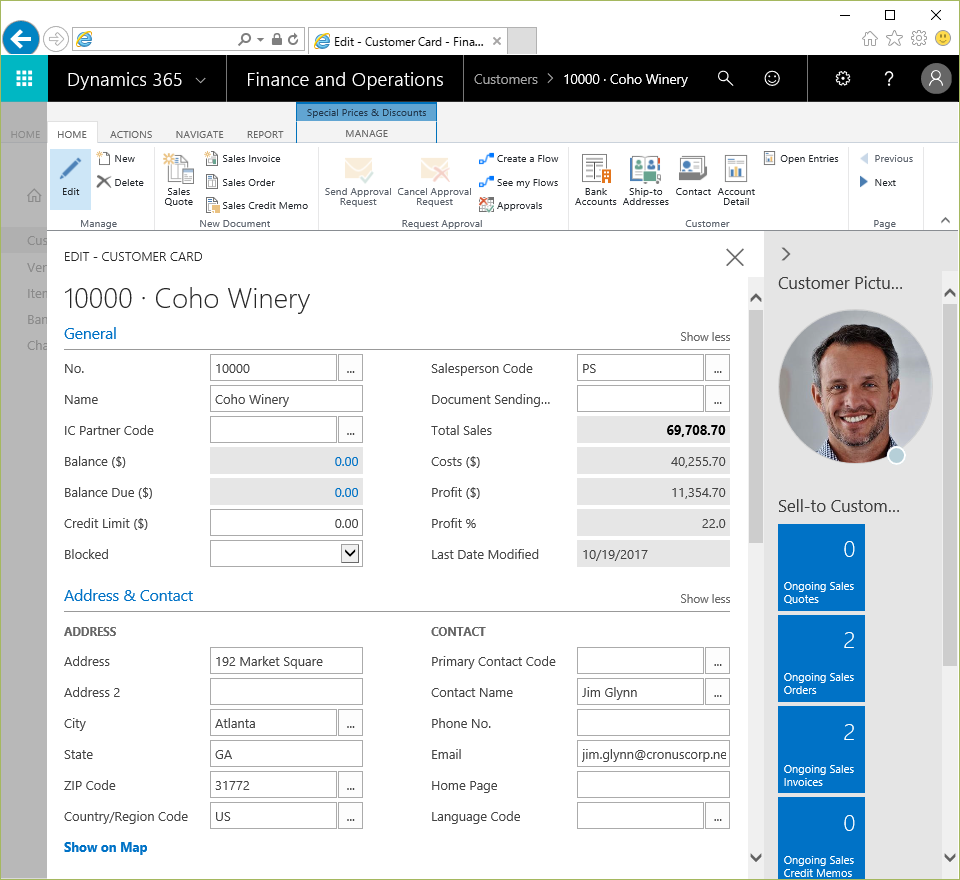Screen dimensions: 960x880
Task: Click Show on Map link
Action: point(105,847)
